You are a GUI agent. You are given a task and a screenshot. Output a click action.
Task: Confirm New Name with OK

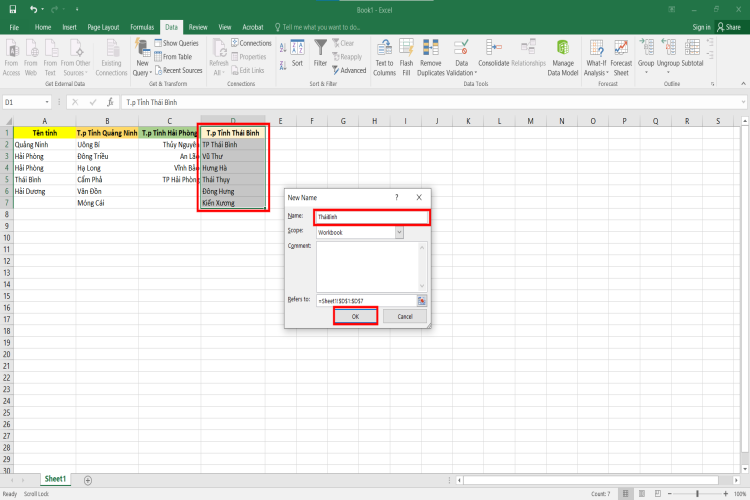click(x=355, y=317)
